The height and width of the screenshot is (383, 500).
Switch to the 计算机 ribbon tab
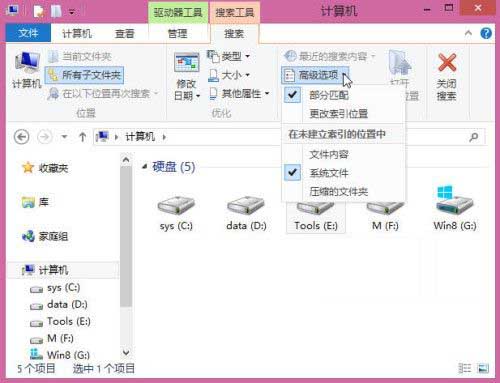click(77, 34)
